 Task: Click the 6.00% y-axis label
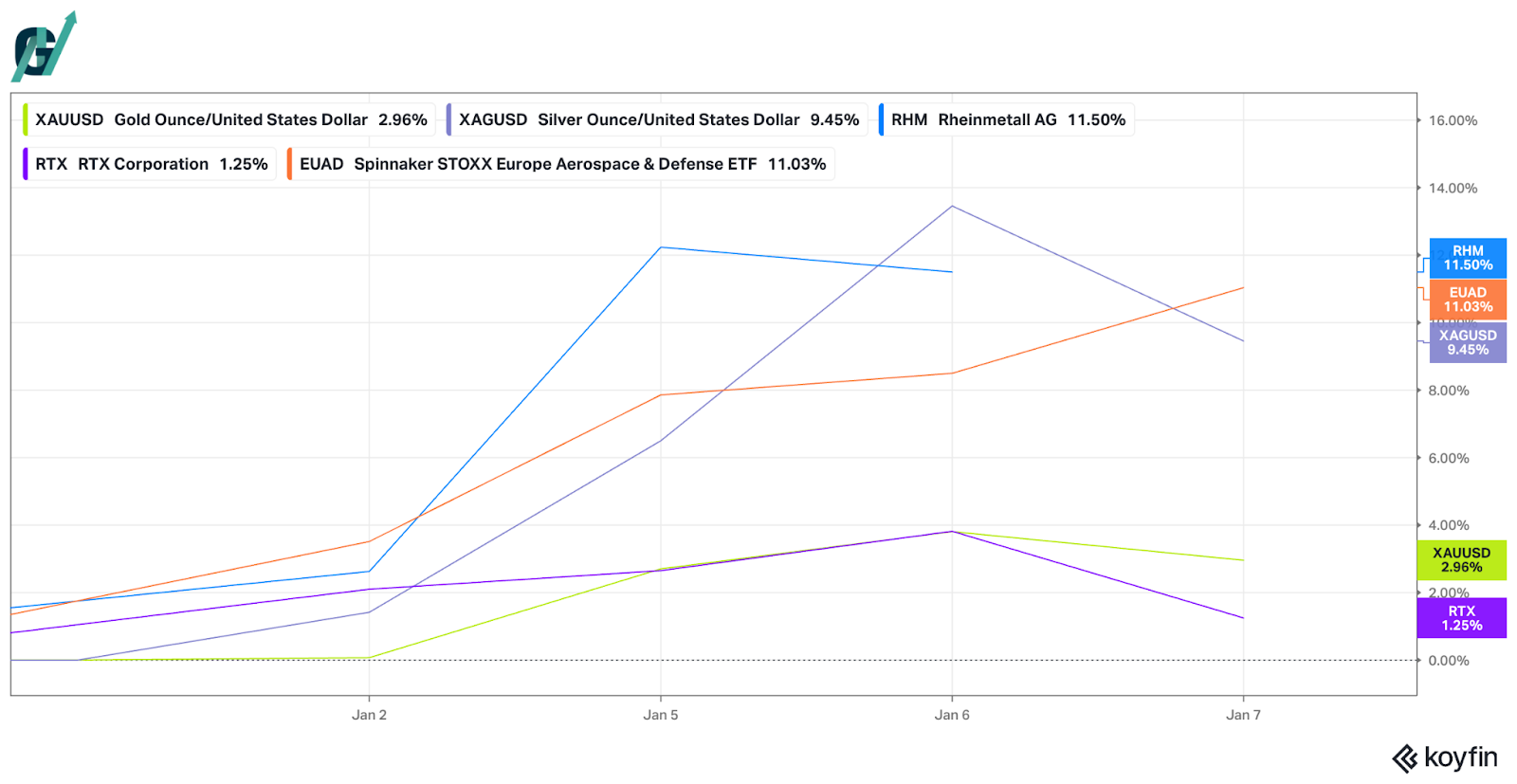point(1449,458)
